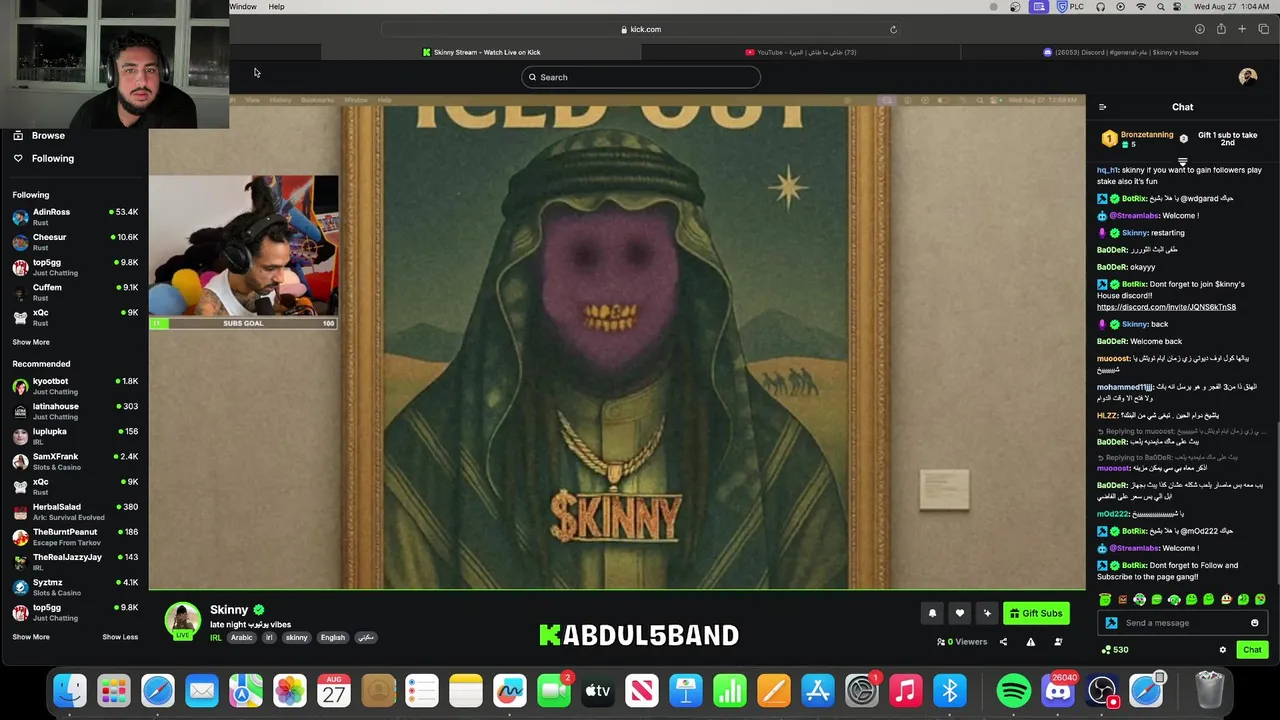Image resolution: width=1280 pixels, height=720 pixels.
Task: Click the Safari downloads icon
Action: 1199,29
